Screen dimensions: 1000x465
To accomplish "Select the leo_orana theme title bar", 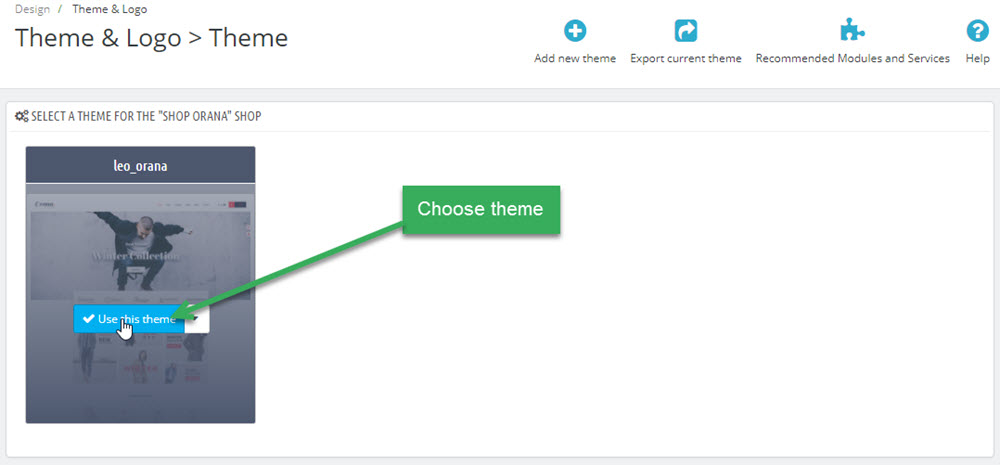I will point(140,165).
